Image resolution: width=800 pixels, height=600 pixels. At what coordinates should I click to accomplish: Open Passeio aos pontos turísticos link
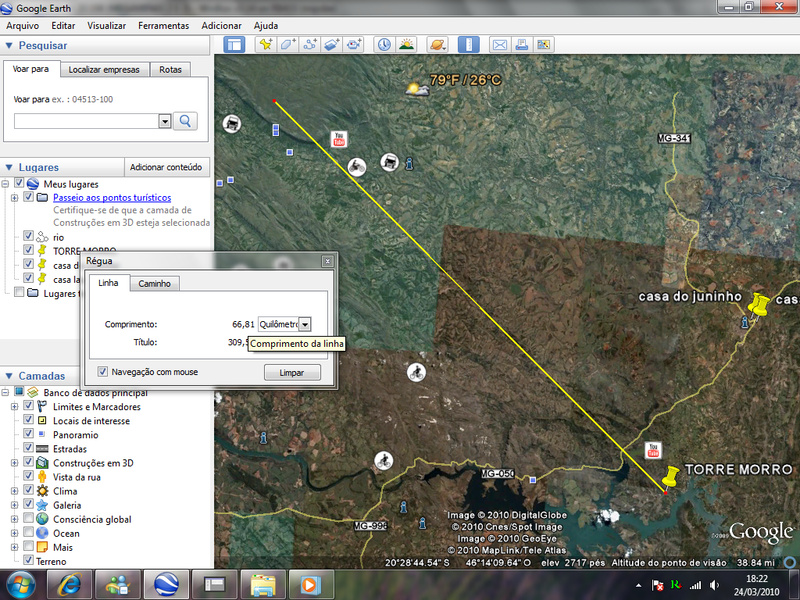pos(112,197)
